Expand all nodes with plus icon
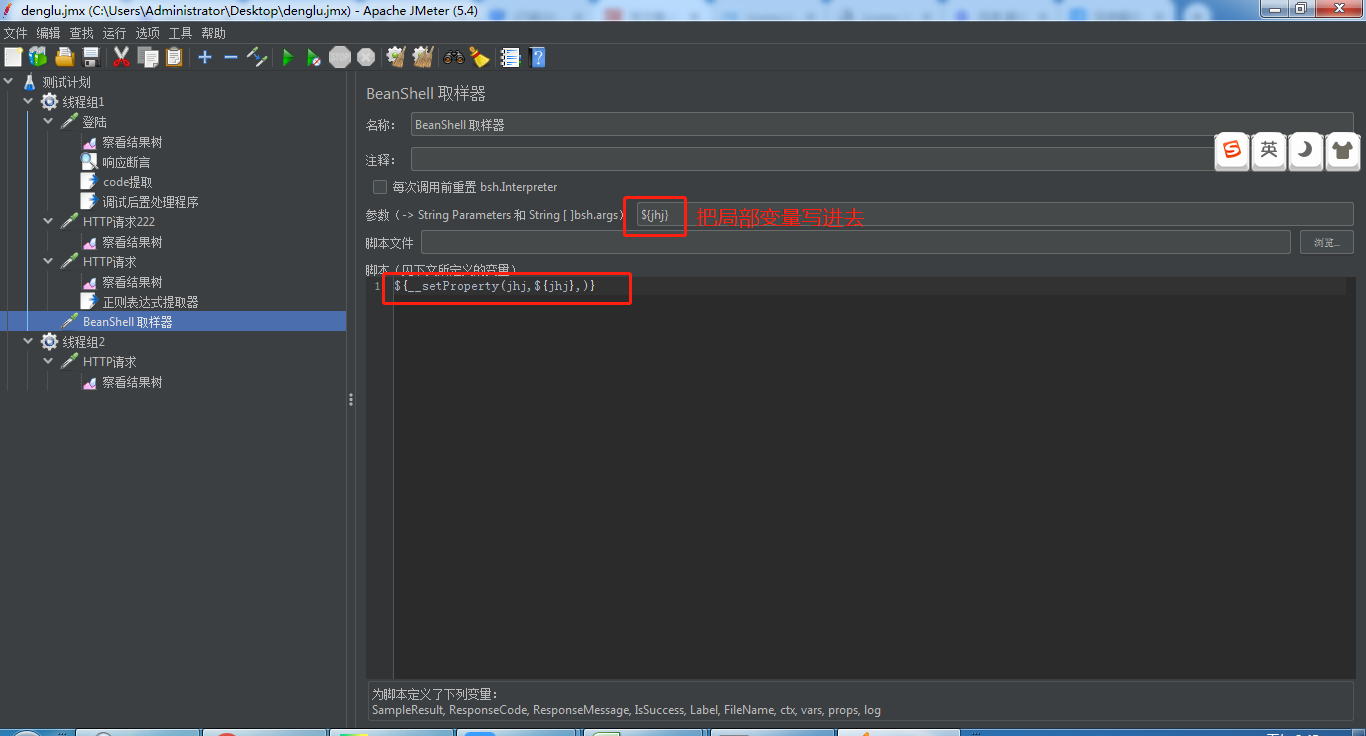This screenshot has width=1366, height=736. point(205,57)
